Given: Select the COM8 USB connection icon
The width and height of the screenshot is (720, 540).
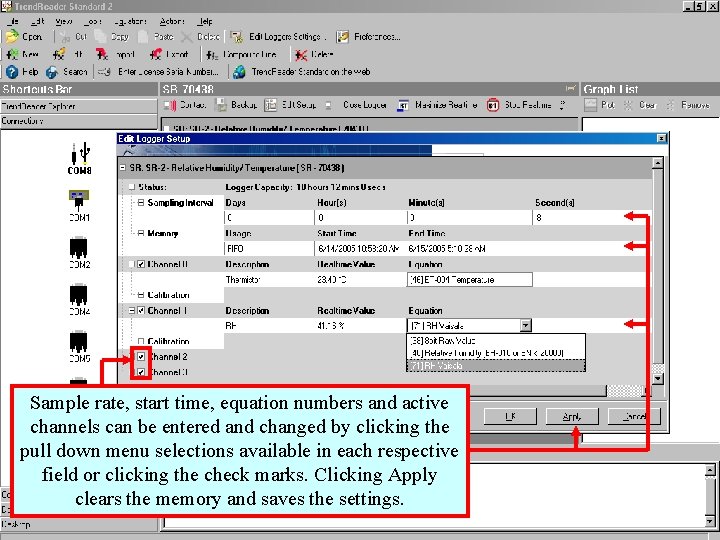Looking at the screenshot, I should click(80, 154).
